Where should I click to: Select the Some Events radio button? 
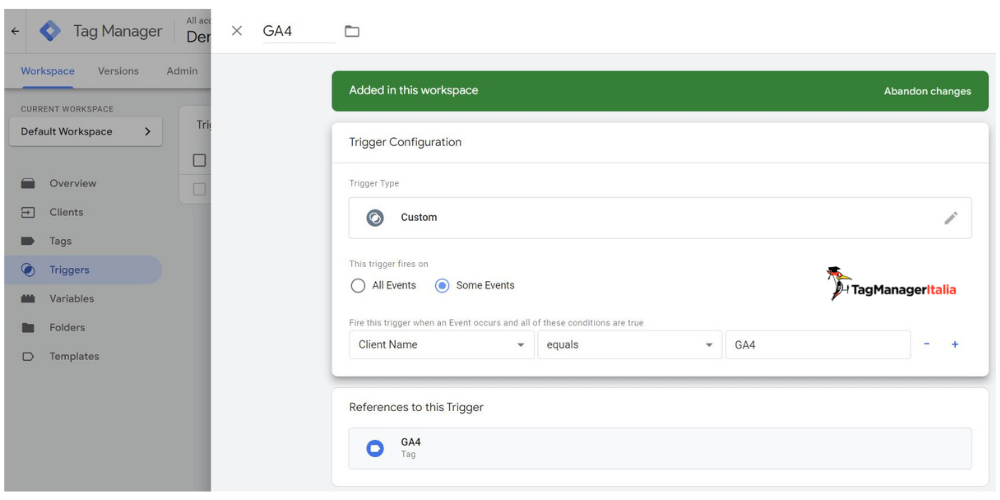tap(442, 285)
